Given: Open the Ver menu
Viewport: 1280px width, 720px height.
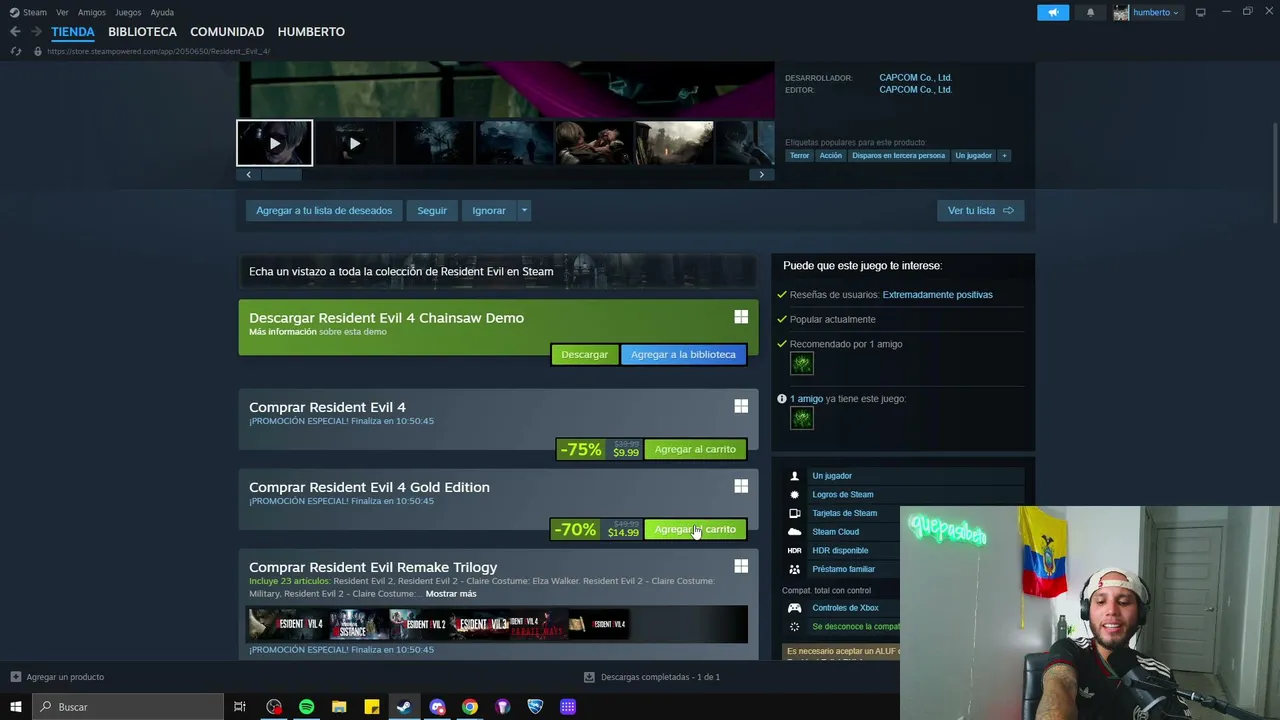Looking at the screenshot, I should pyautogui.click(x=62, y=12).
